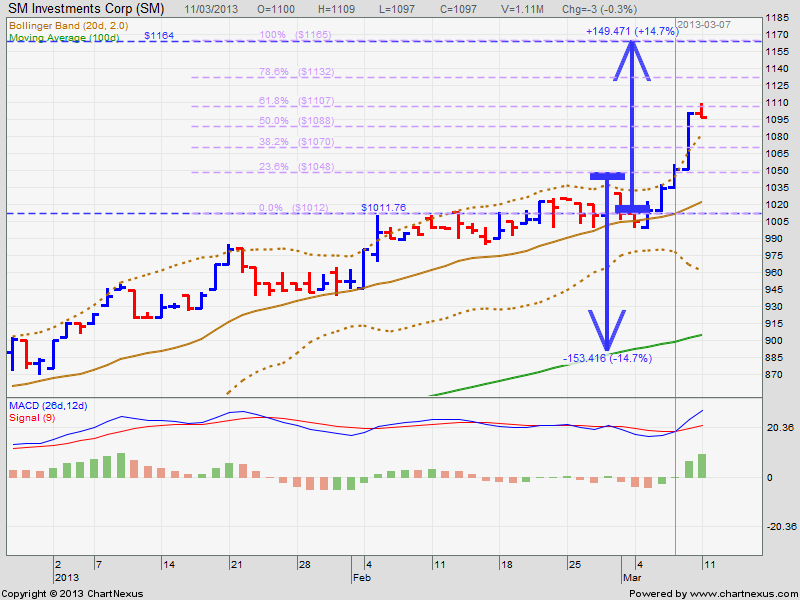Click the Copyright © 2013 ChartNexus text
The height and width of the screenshot is (600, 800).
coord(72,594)
